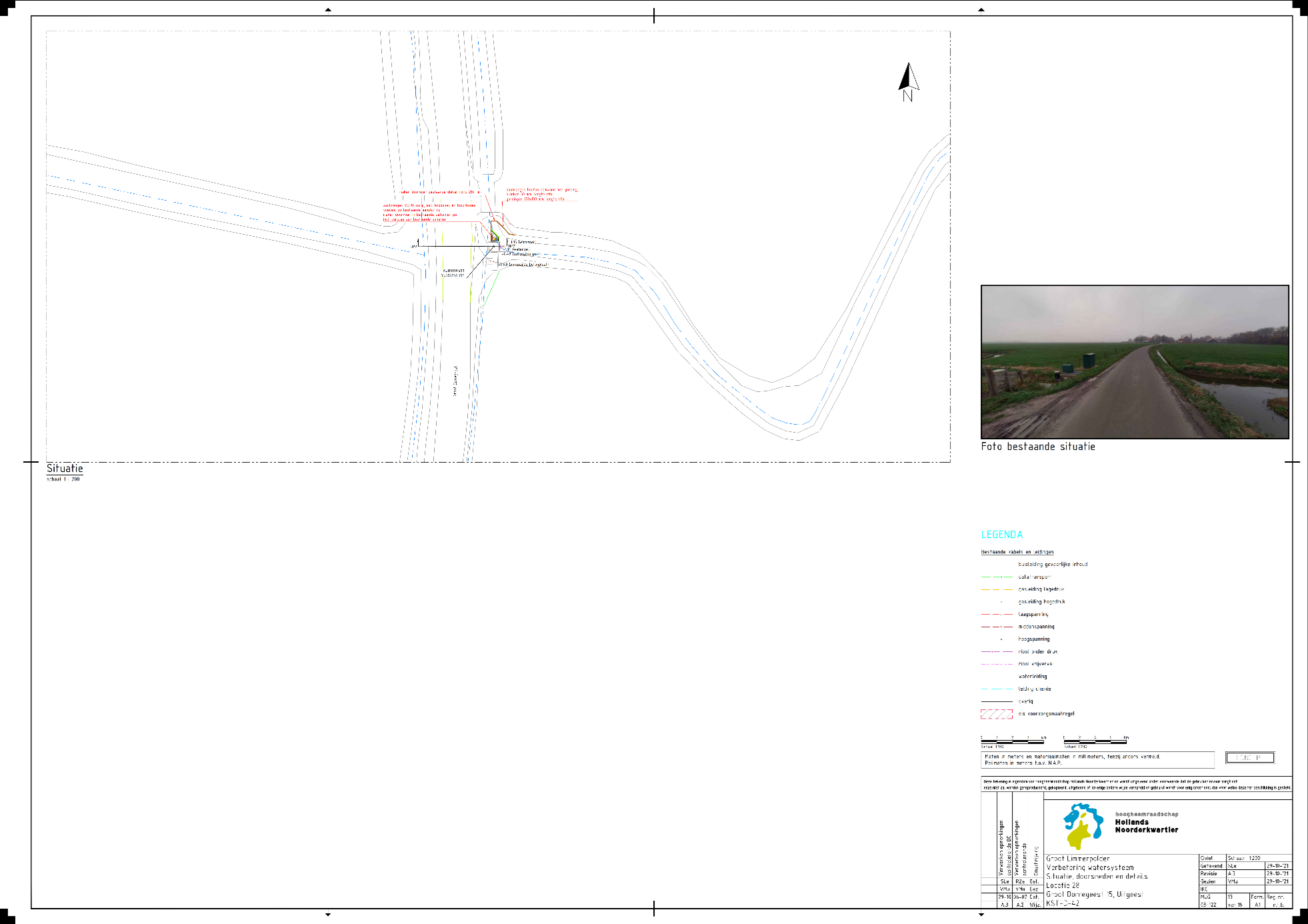The height and width of the screenshot is (924, 1308).
Task: Select the 'Groot Dorregeest 15, Uitgeest' address line
Action: 1093,895
